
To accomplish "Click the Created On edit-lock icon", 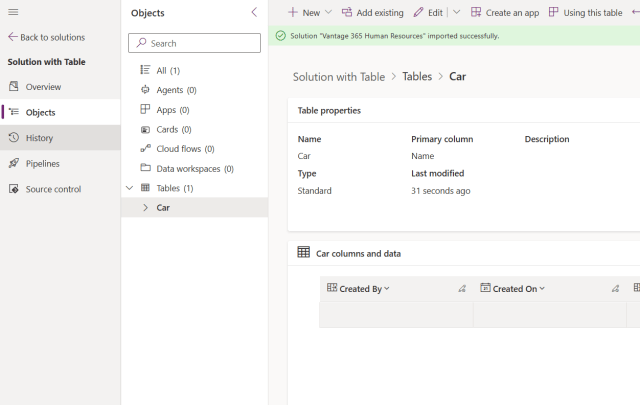I will 615,289.
